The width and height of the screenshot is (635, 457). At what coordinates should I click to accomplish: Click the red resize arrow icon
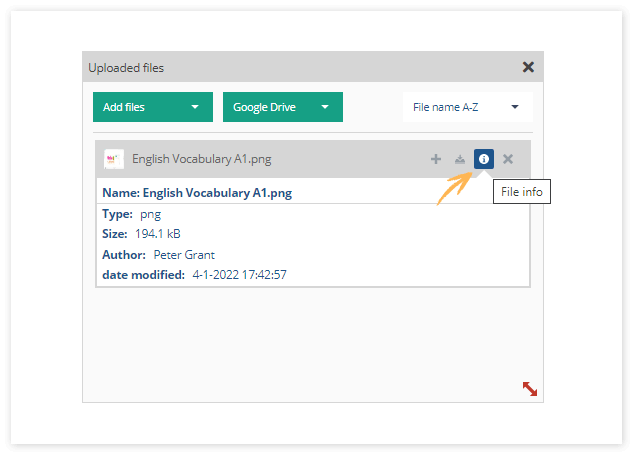[x=530, y=389]
